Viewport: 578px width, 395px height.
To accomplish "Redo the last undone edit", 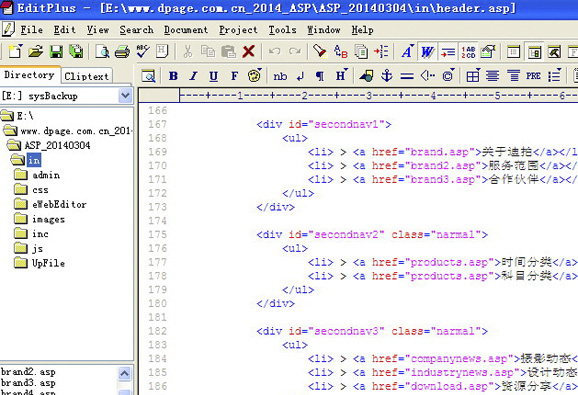I will (295, 51).
